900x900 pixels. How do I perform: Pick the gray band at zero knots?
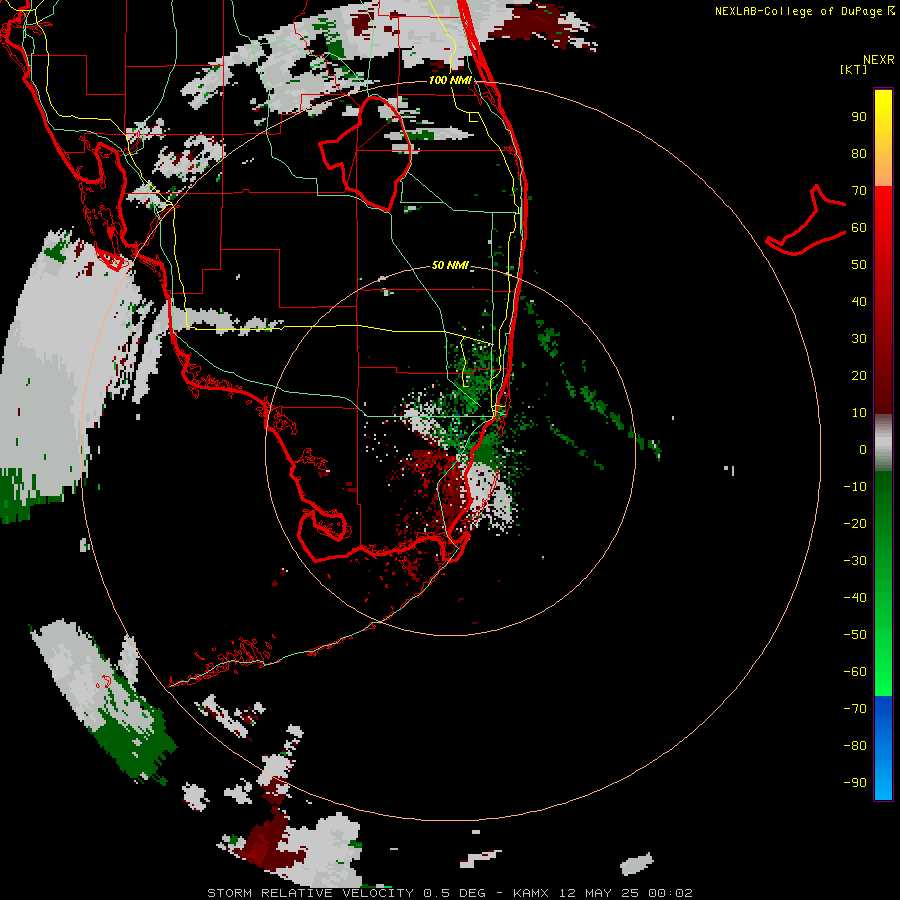tap(883, 443)
